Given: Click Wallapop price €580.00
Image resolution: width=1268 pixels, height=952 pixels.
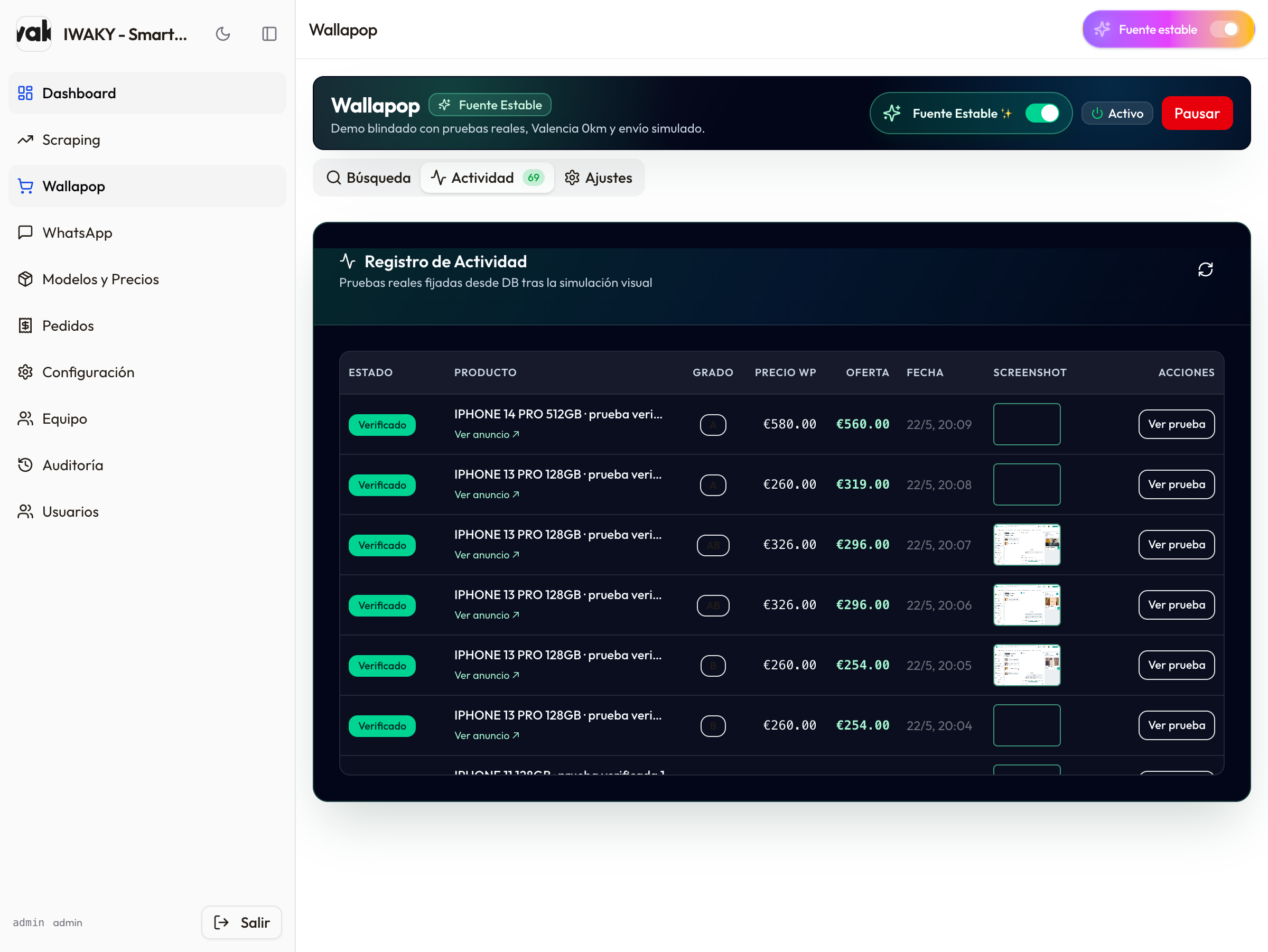Looking at the screenshot, I should coord(789,424).
